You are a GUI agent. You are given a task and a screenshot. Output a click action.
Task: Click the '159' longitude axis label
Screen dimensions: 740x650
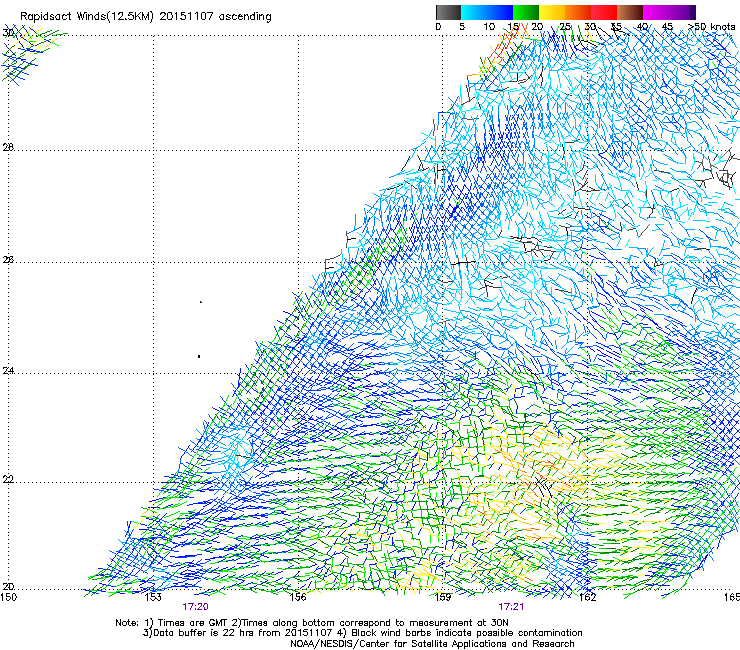(443, 597)
